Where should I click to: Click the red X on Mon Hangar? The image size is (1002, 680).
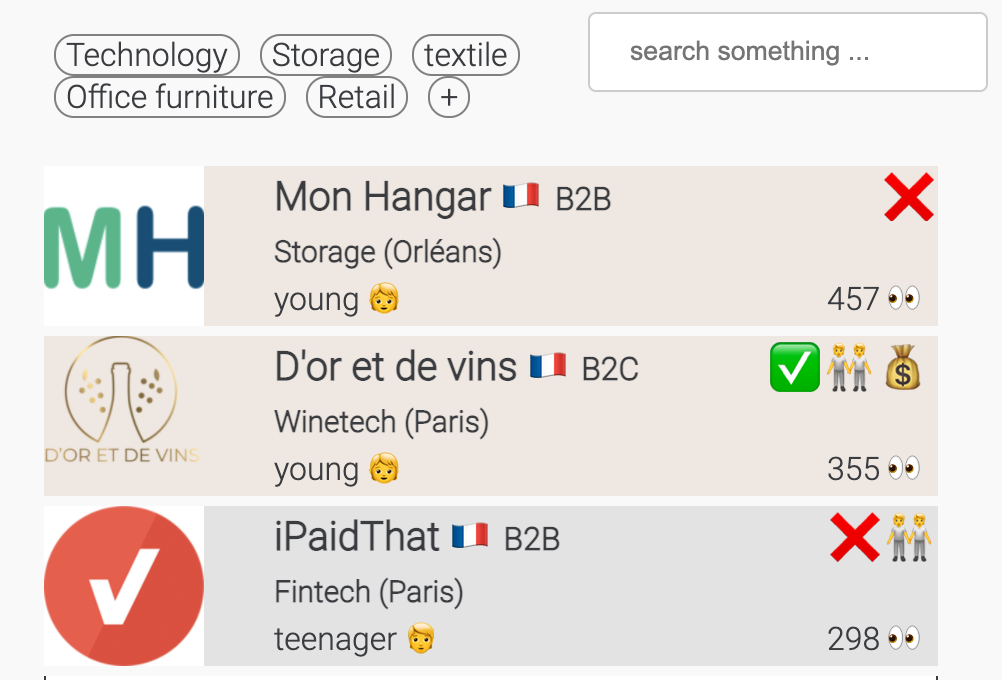[908, 197]
